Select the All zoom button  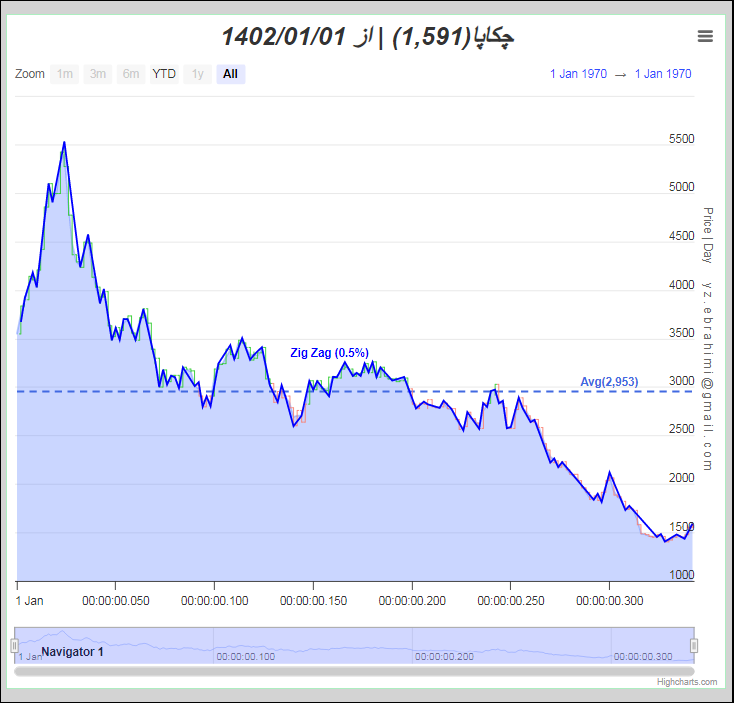tap(231, 74)
